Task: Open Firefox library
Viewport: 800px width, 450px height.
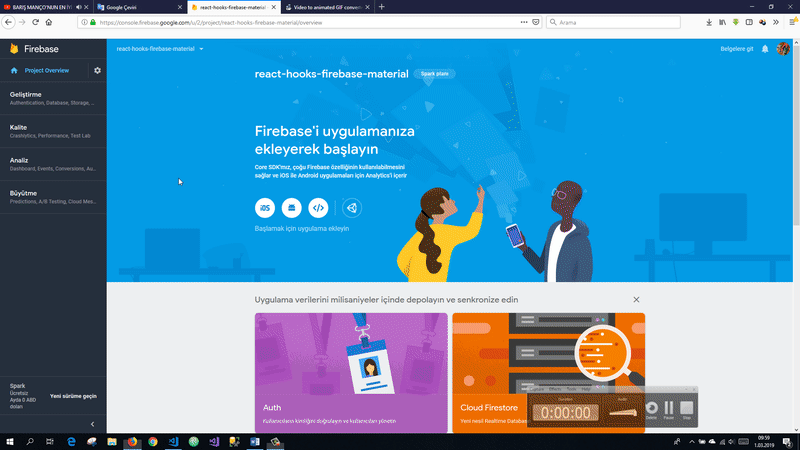Action: point(722,22)
